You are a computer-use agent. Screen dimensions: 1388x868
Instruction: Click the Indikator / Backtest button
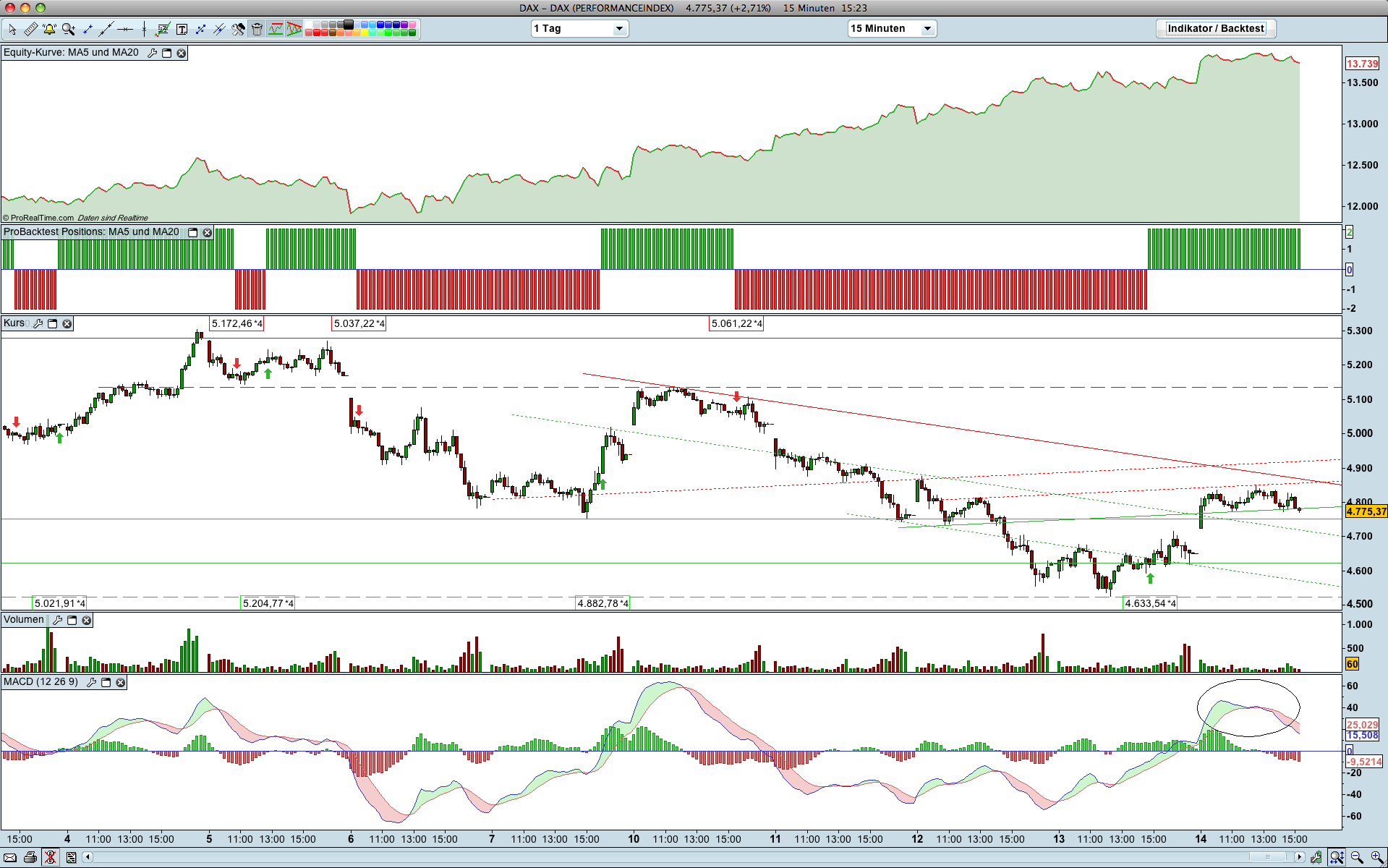pos(1216,28)
